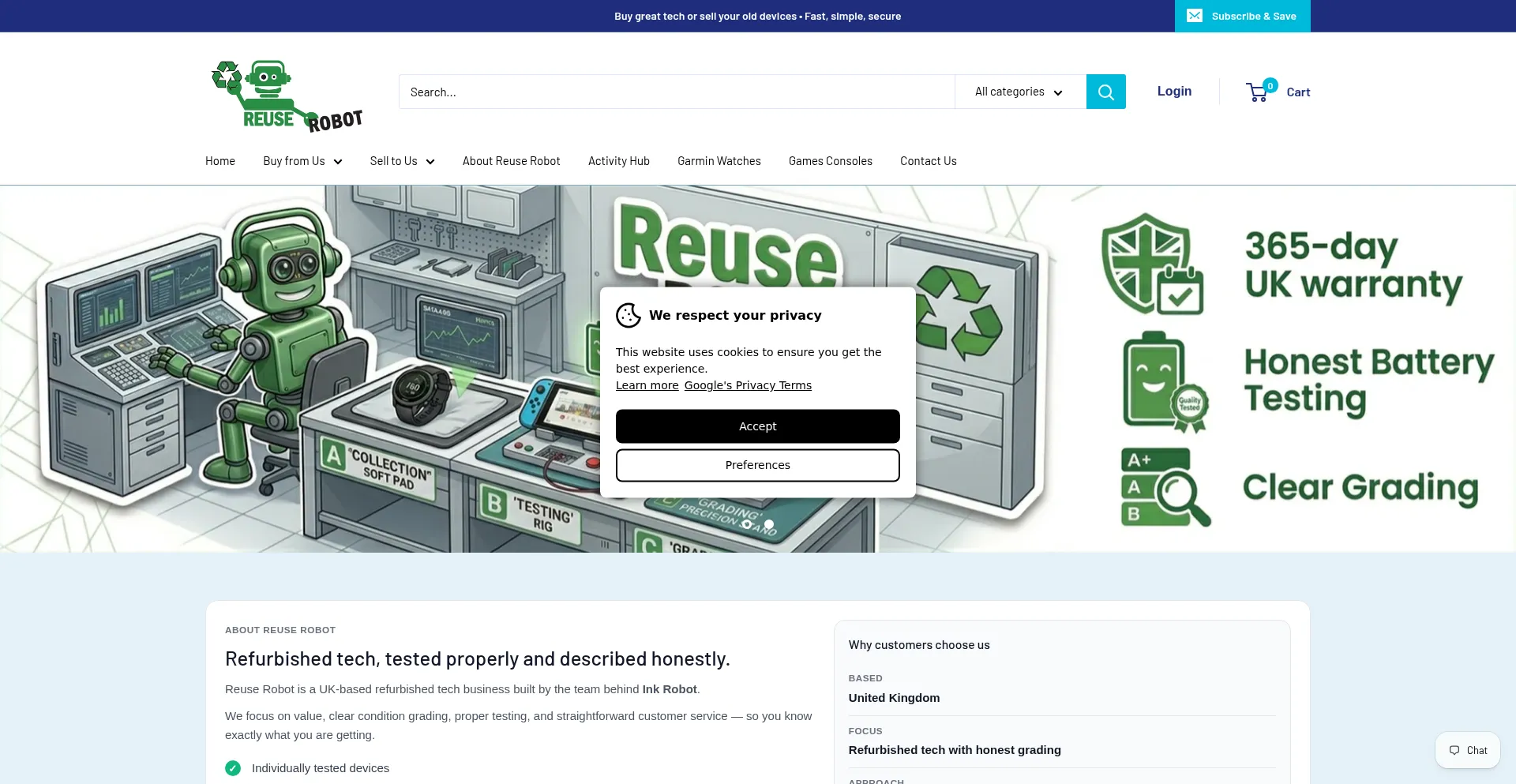This screenshot has height=784, width=1516.
Task: Click the envelope icon beside Subscribe & Save
Action: point(1195,16)
